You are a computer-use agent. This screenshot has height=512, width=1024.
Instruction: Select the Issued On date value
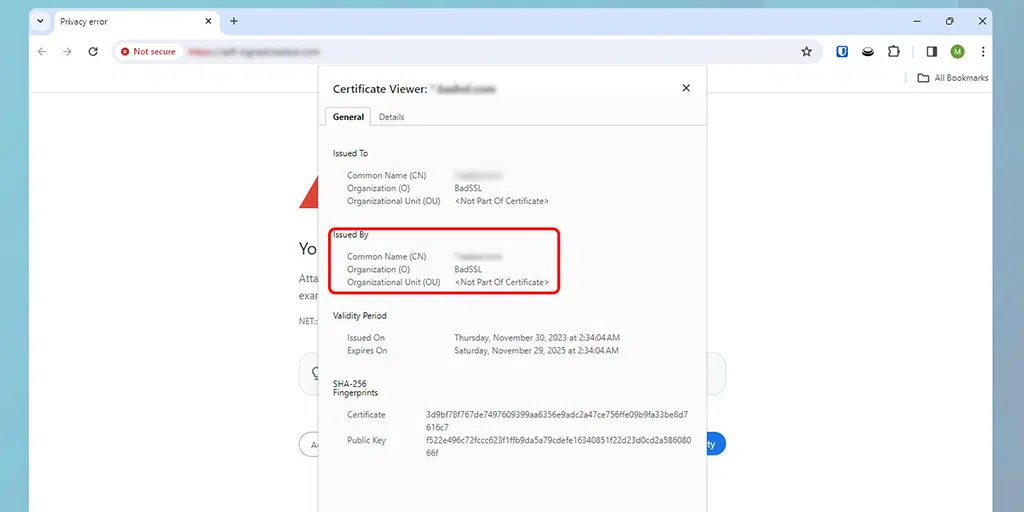point(537,338)
